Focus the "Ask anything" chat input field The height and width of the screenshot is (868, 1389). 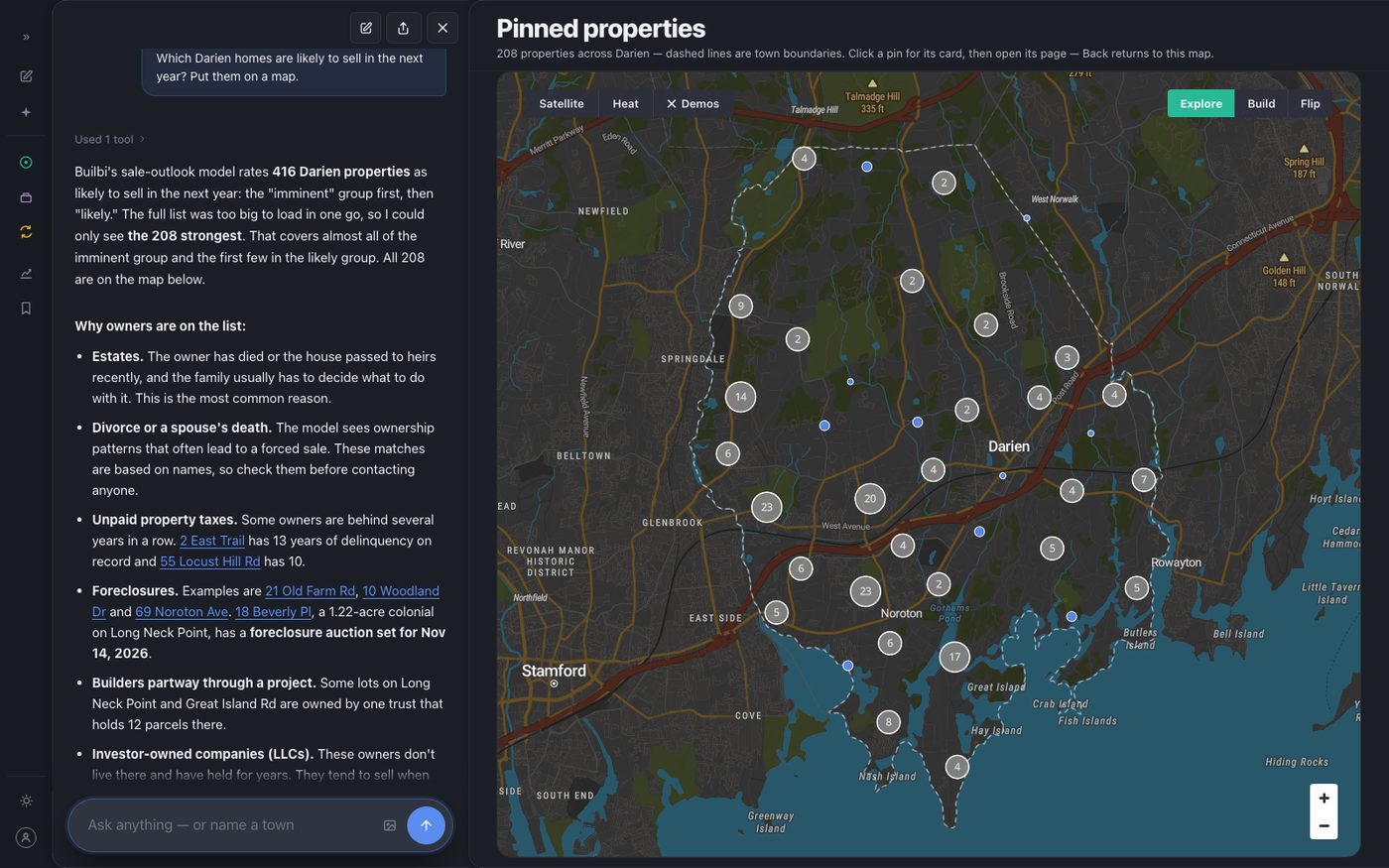(x=228, y=825)
